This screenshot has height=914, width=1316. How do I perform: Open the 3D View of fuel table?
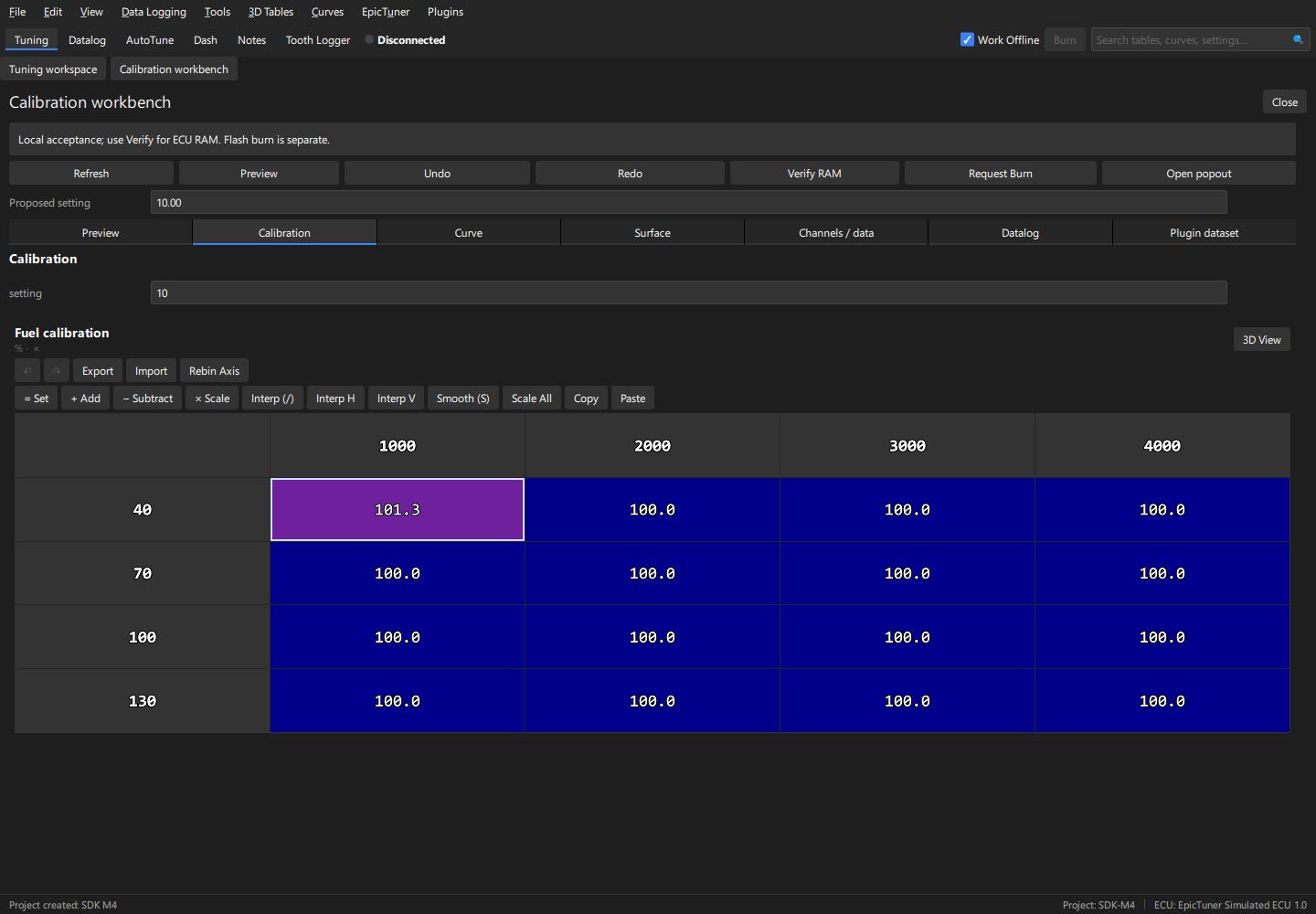1262,340
